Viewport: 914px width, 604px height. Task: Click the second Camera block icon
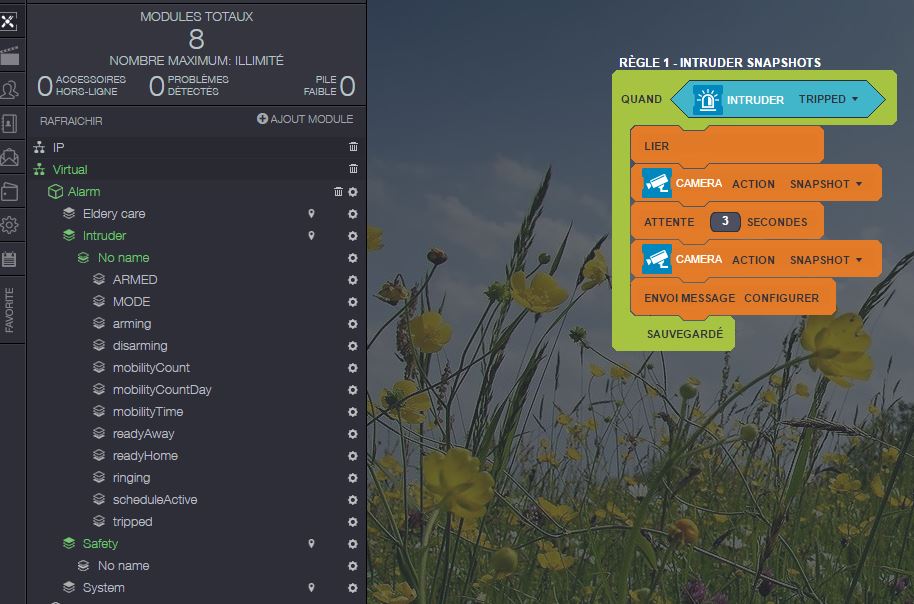tap(657, 259)
